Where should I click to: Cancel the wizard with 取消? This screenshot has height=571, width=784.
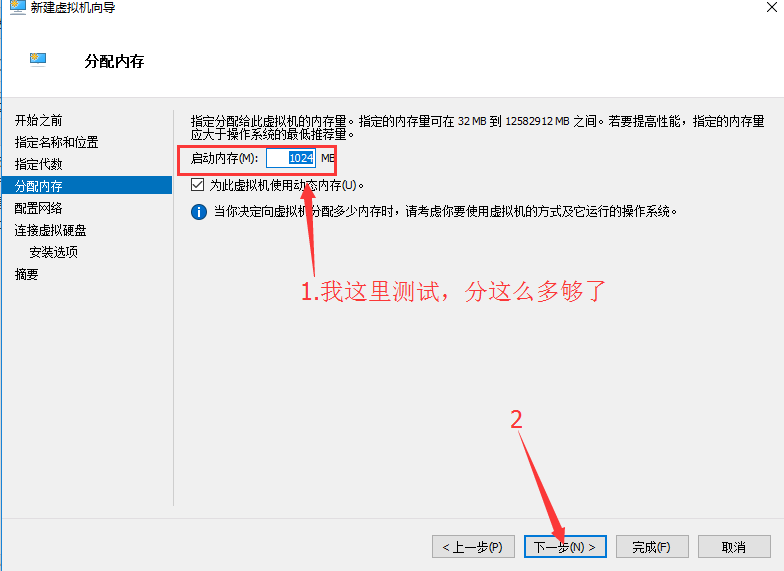pyautogui.click(x=734, y=547)
